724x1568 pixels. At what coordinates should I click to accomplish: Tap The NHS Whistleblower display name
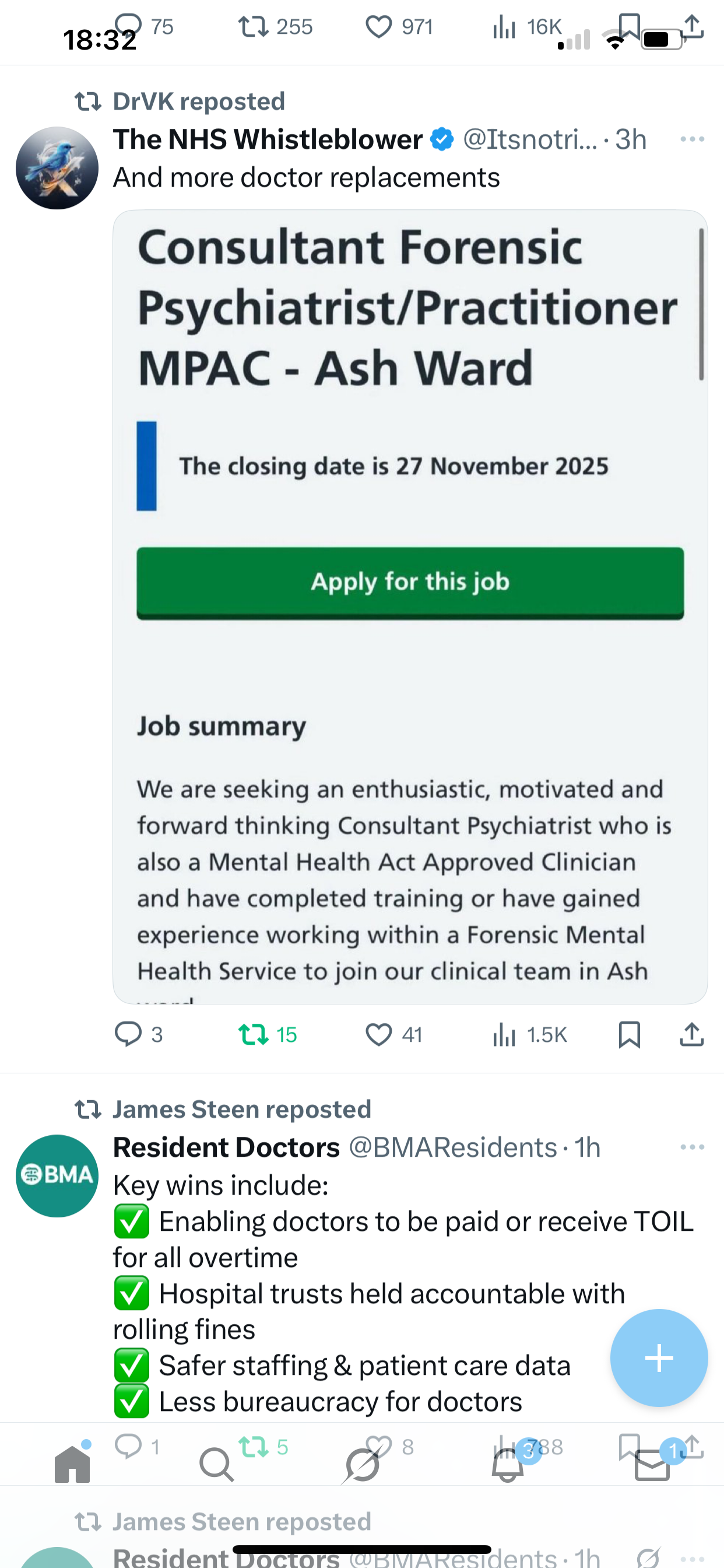point(268,139)
